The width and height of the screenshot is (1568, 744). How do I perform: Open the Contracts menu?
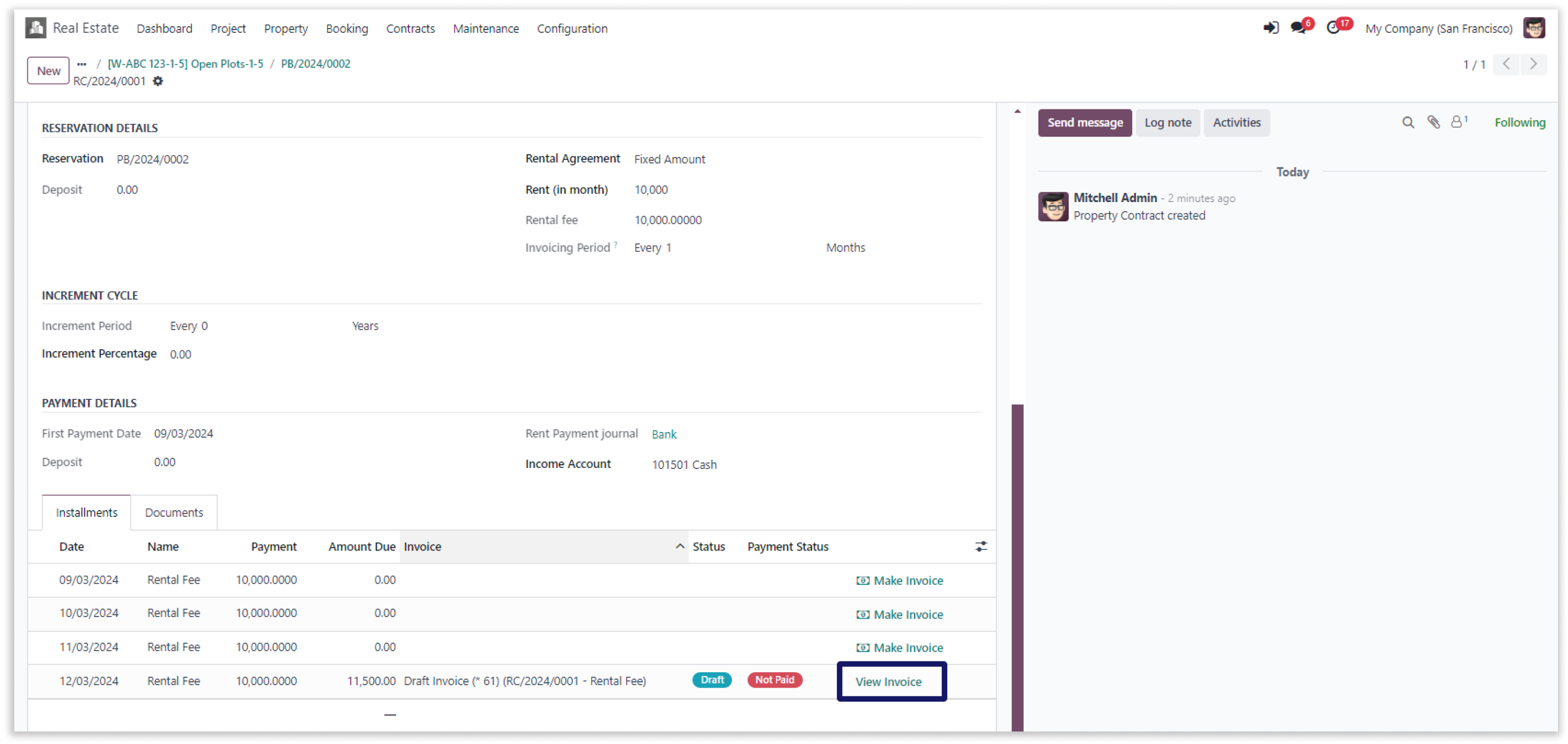click(410, 28)
